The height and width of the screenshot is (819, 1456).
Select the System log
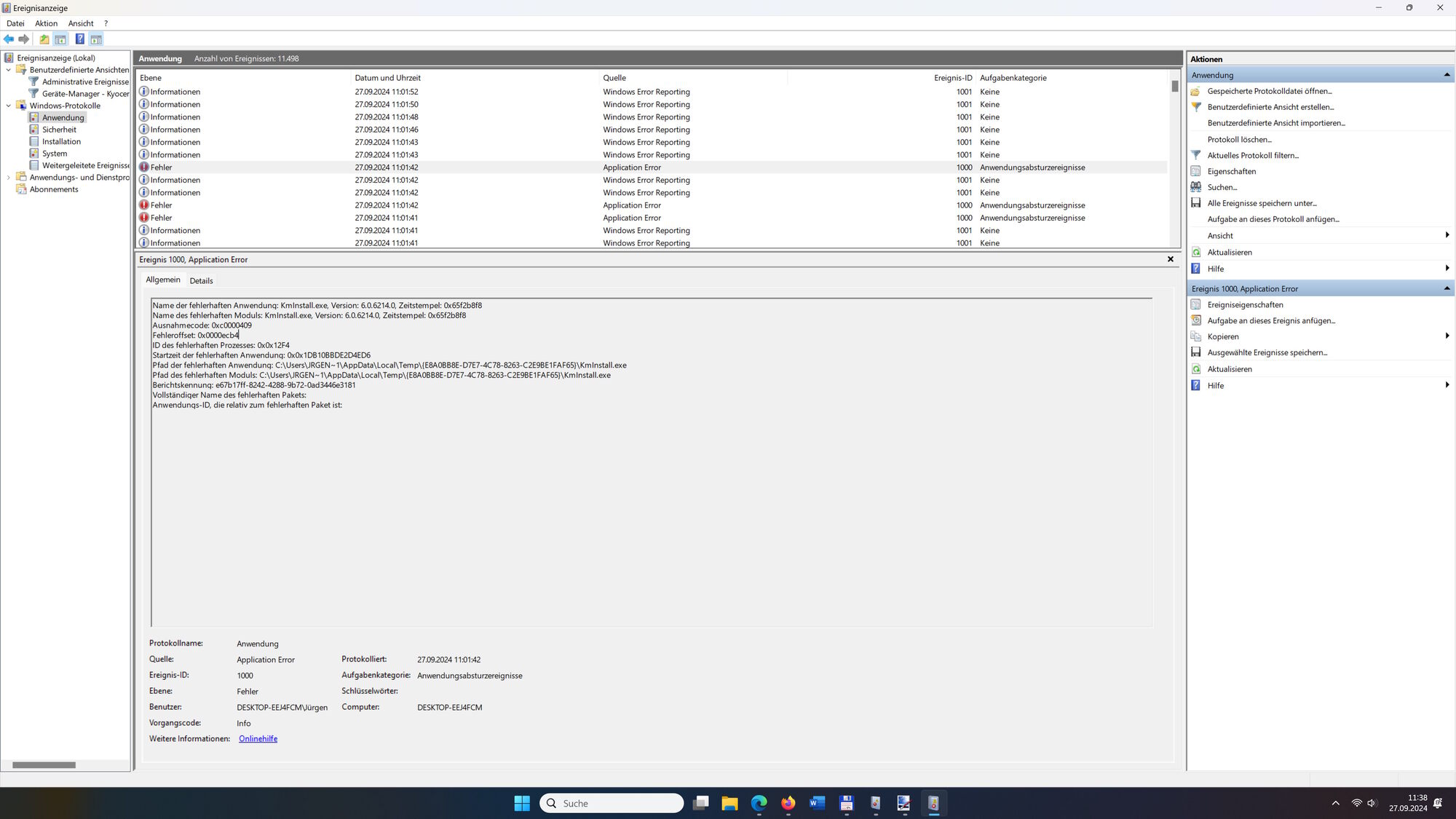click(x=55, y=154)
